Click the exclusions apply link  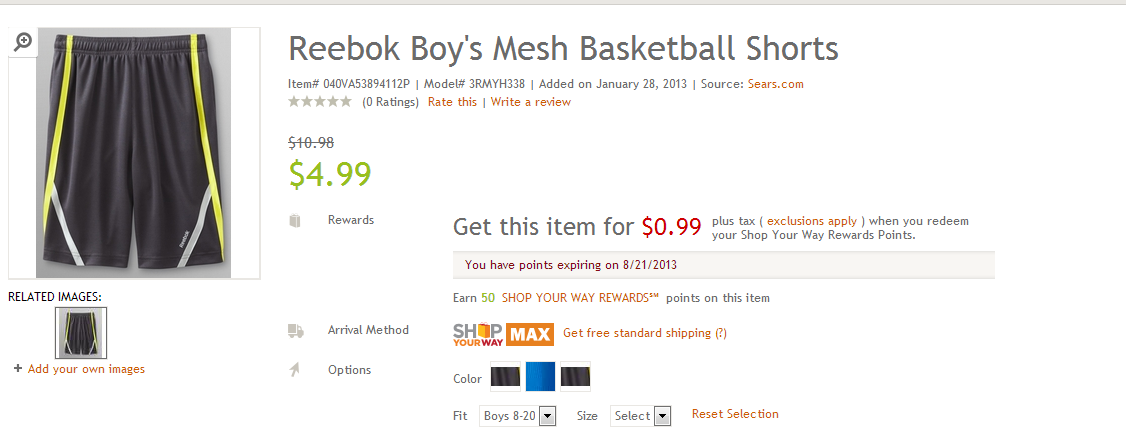[812, 221]
